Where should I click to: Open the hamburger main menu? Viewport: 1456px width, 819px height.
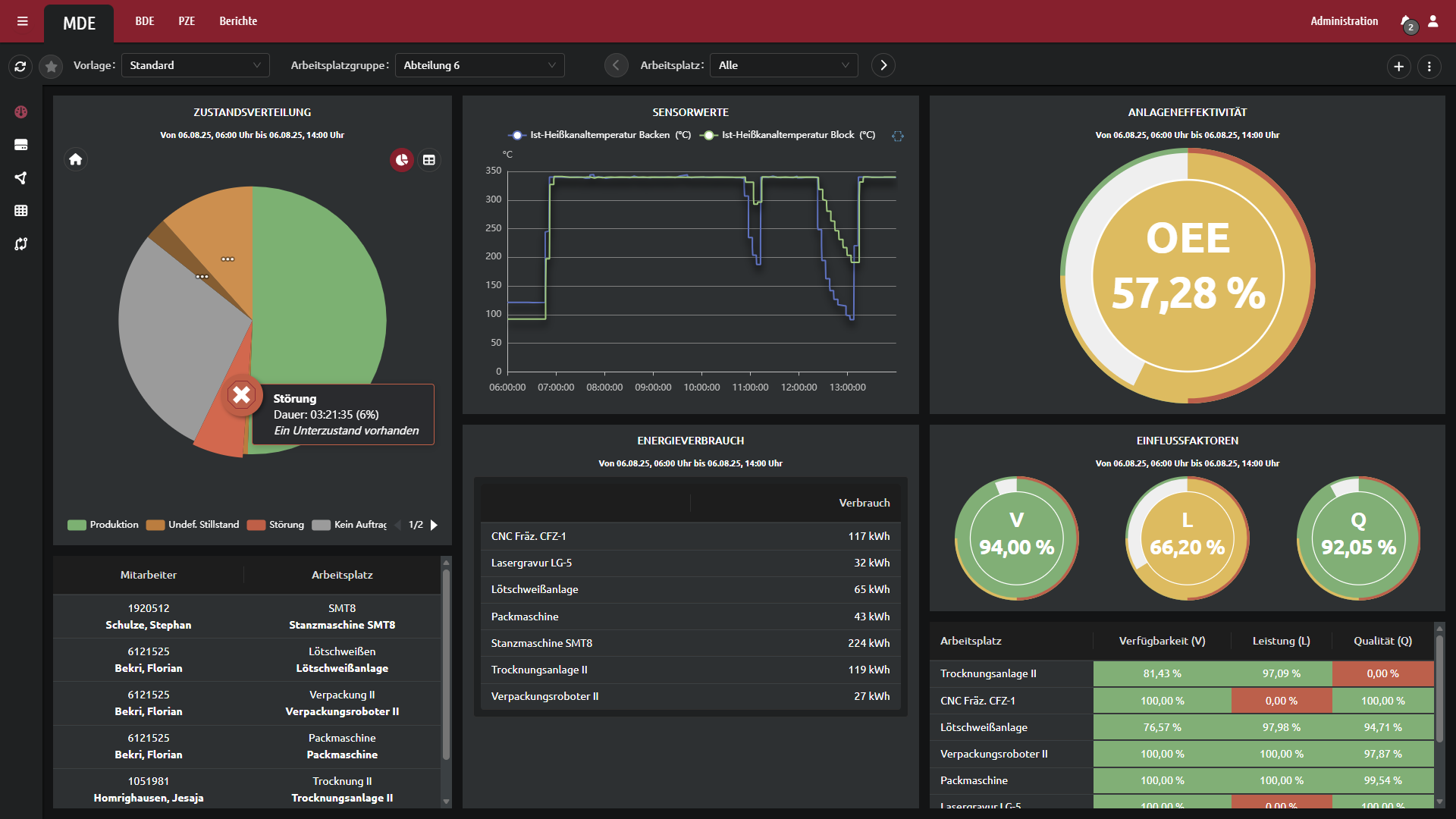pos(23,21)
